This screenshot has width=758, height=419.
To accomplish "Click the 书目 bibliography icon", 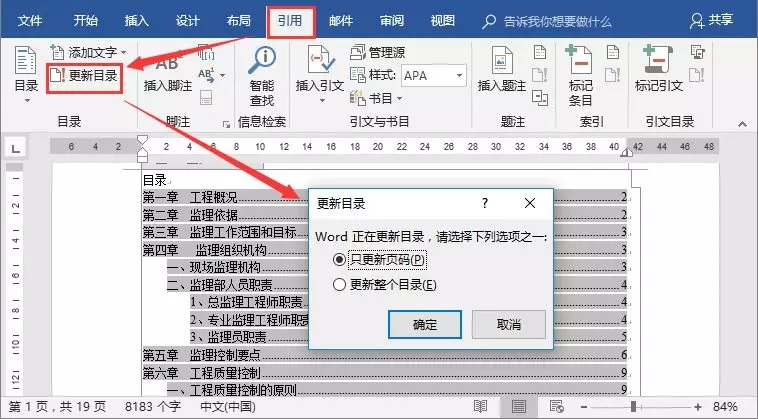I will [358, 98].
